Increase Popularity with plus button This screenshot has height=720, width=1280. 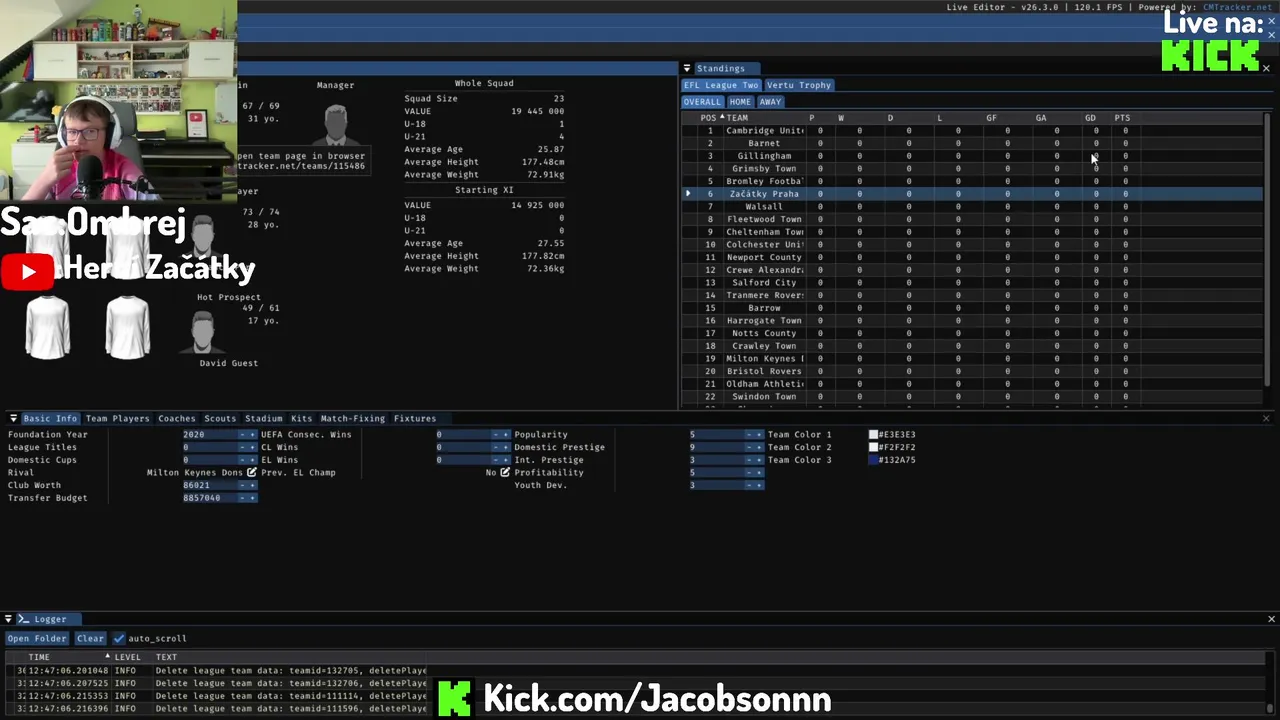[x=759, y=434]
